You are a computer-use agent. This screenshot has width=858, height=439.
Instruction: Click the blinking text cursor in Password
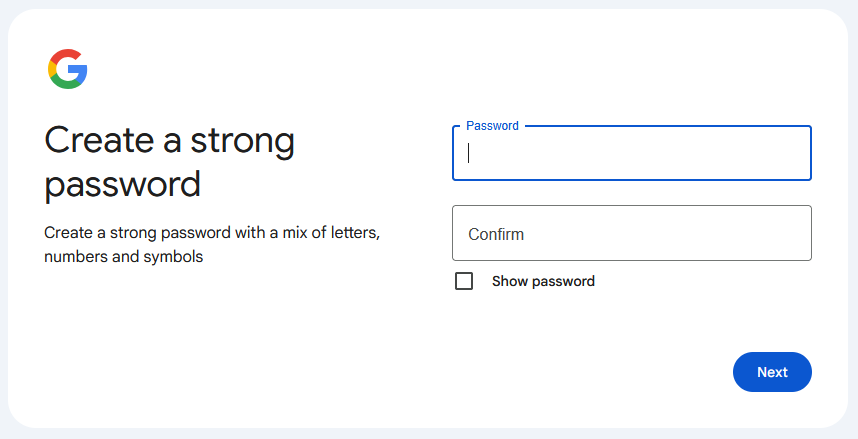coord(468,153)
